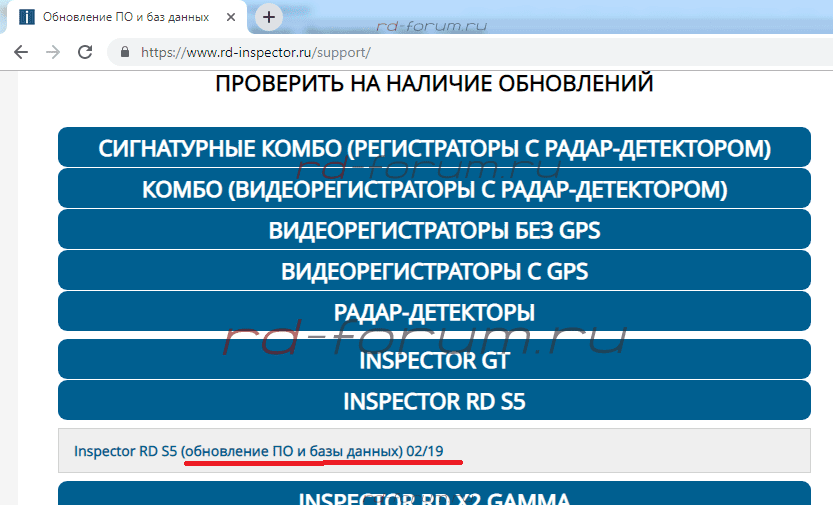
Task: Select the 'Обновление ПО и баз данных' browser tab
Action: click(126, 17)
